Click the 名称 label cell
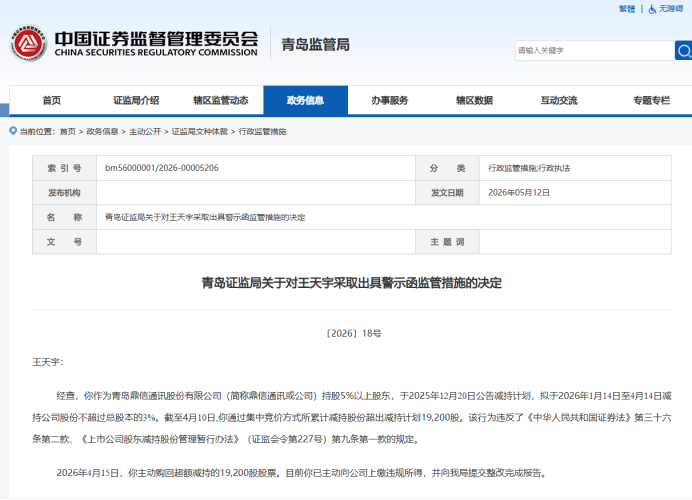692x500 pixels. pos(64,217)
